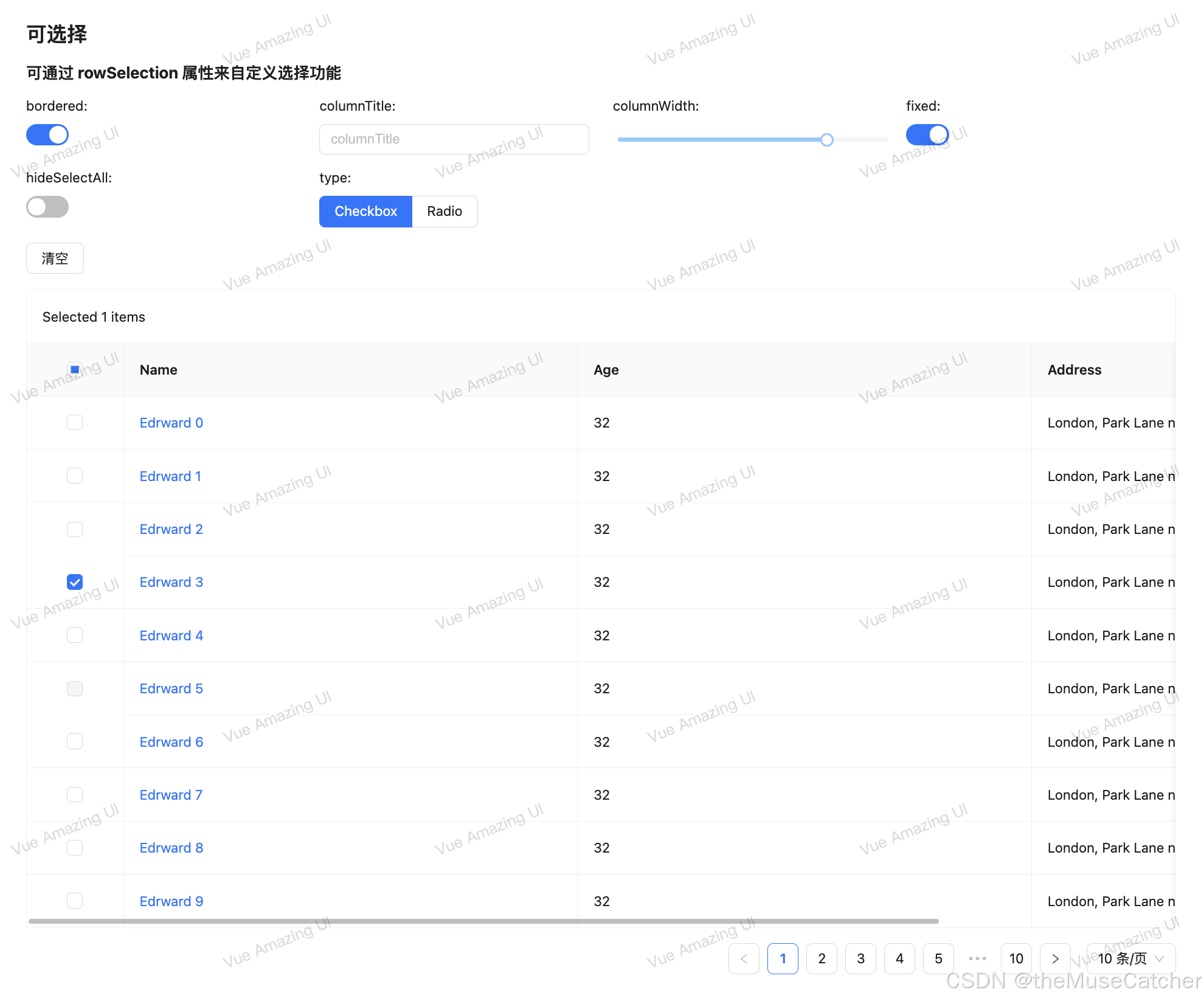Image resolution: width=1204 pixels, height=1001 pixels.
Task: Click the pagination ellipsis jump icon
Action: point(977,958)
